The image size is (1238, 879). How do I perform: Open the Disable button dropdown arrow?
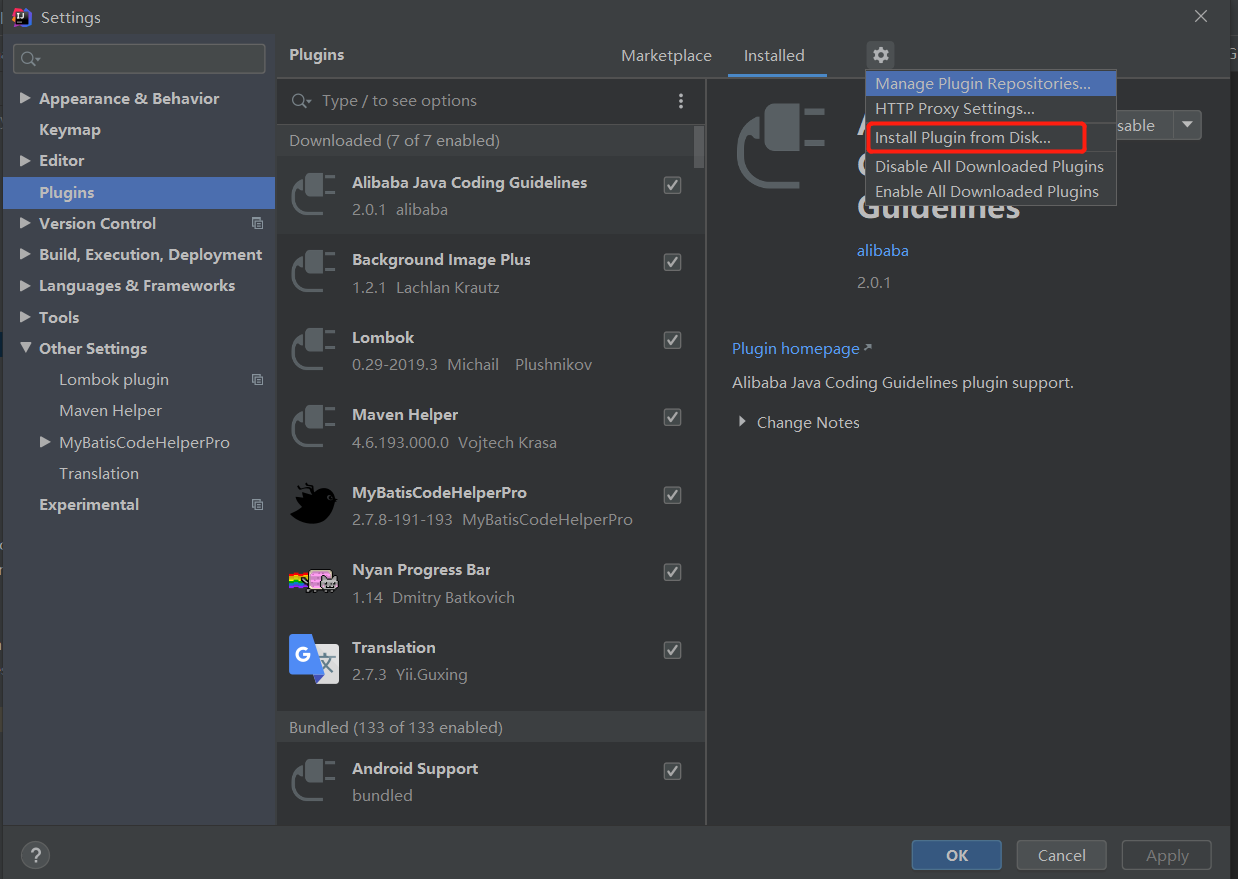1187,125
